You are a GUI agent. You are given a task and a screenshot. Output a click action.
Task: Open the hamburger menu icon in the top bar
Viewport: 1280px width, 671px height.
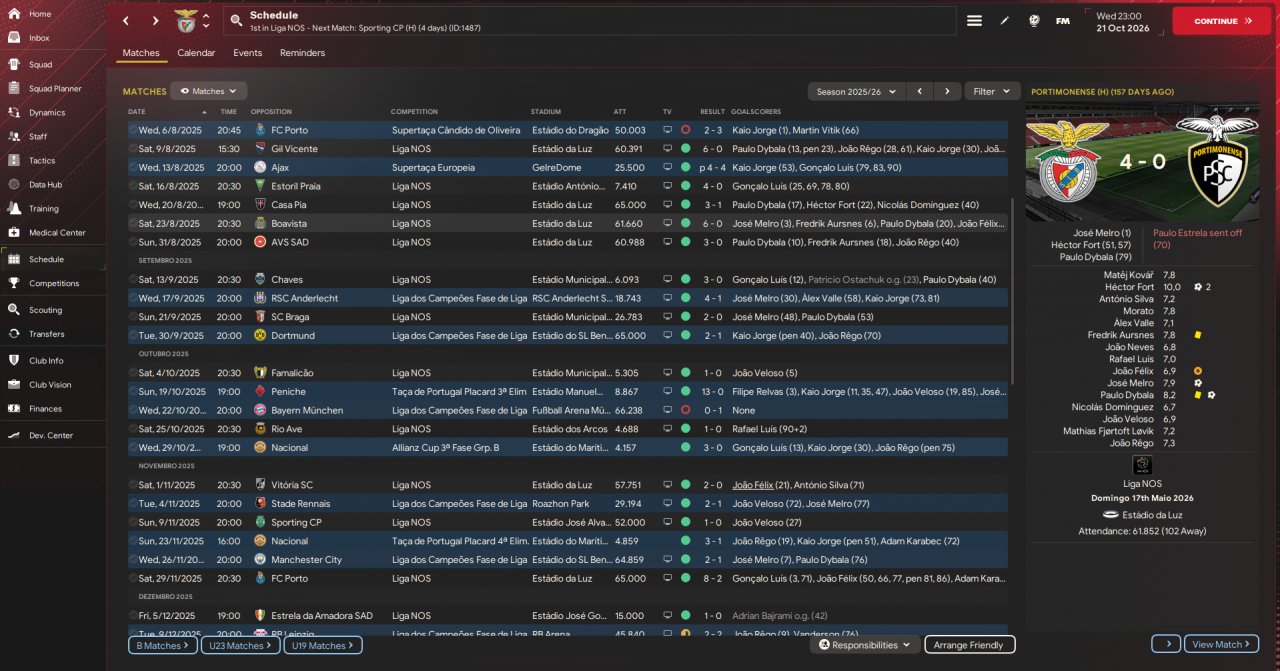pyautogui.click(x=974, y=20)
